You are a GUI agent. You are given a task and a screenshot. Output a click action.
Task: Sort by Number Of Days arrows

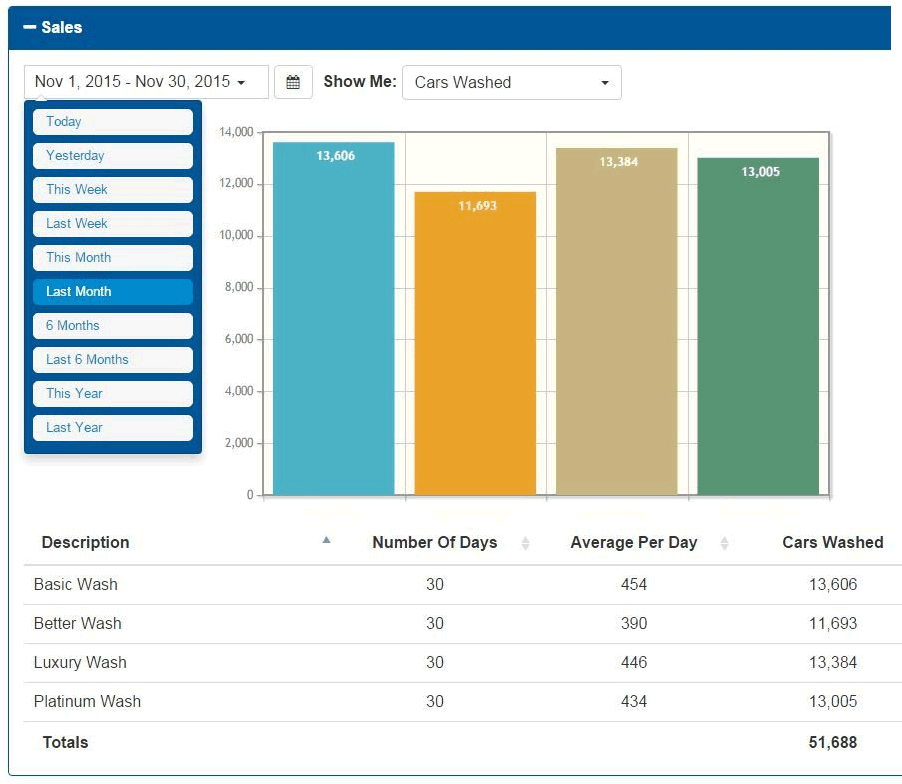click(x=525, y=543)
